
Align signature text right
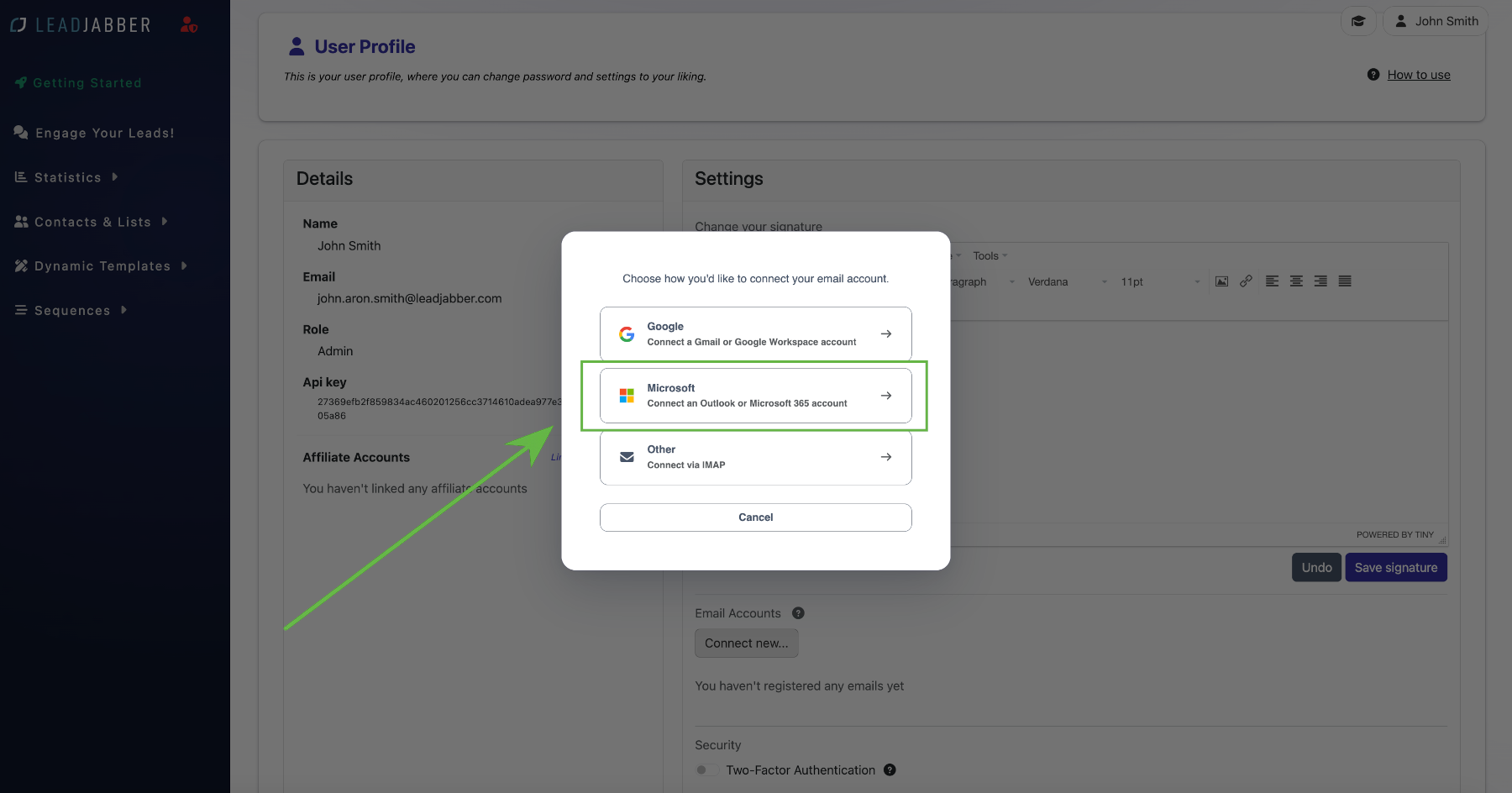[1321, 281]
